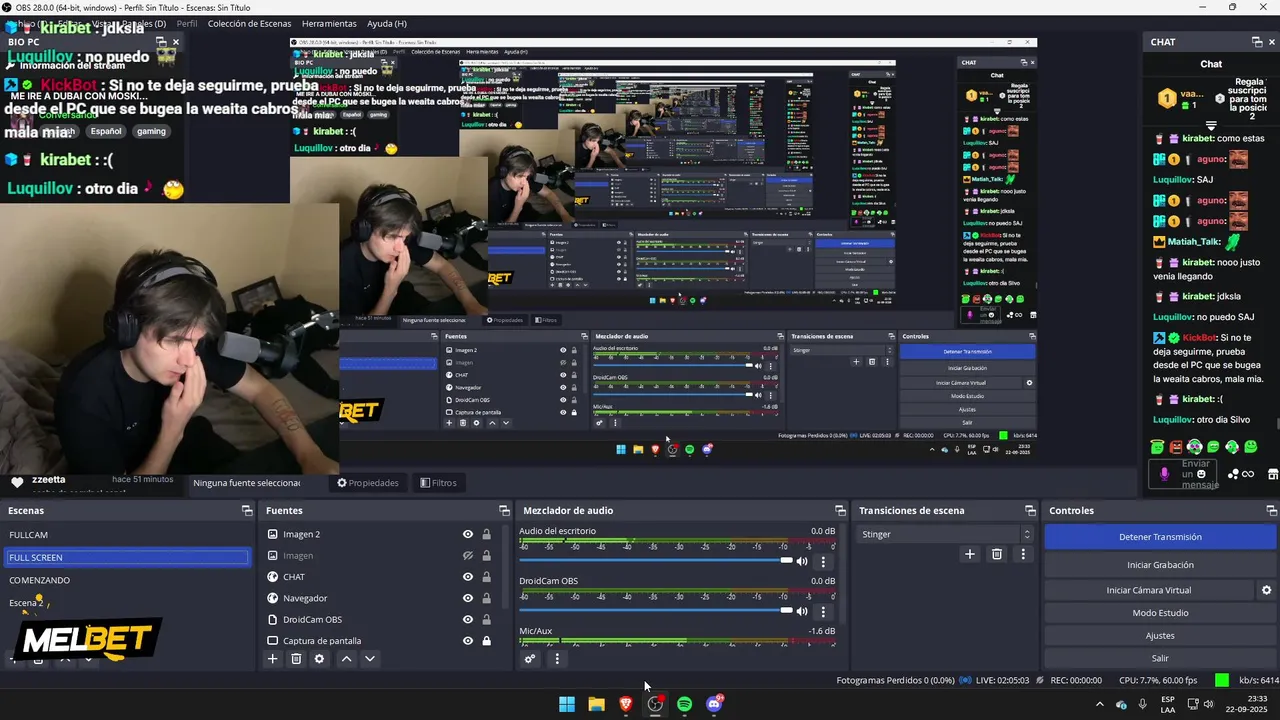Hide the CHAT source

point(467,577)
